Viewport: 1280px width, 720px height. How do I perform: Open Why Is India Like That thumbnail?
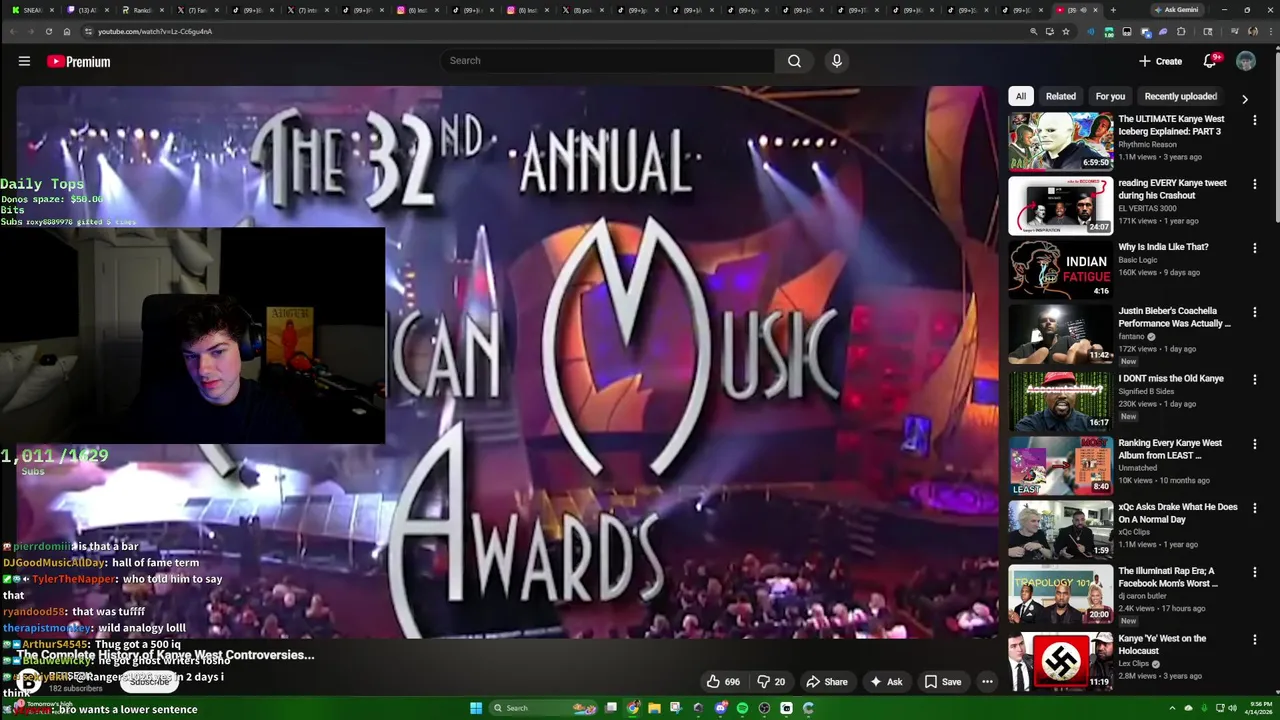coord(1060,269)
